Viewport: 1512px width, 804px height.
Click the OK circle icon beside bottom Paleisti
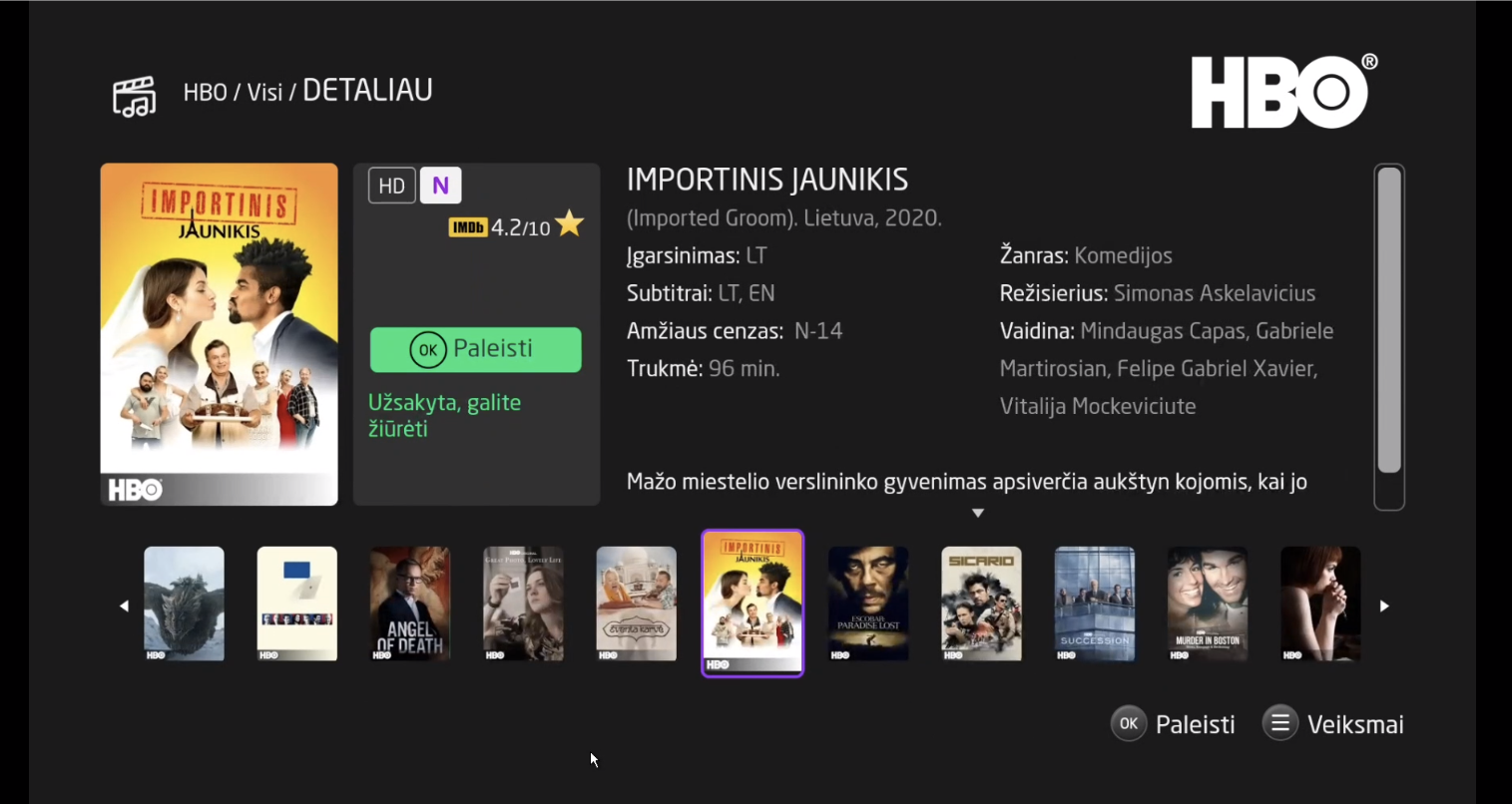(x=1129, y=724)
